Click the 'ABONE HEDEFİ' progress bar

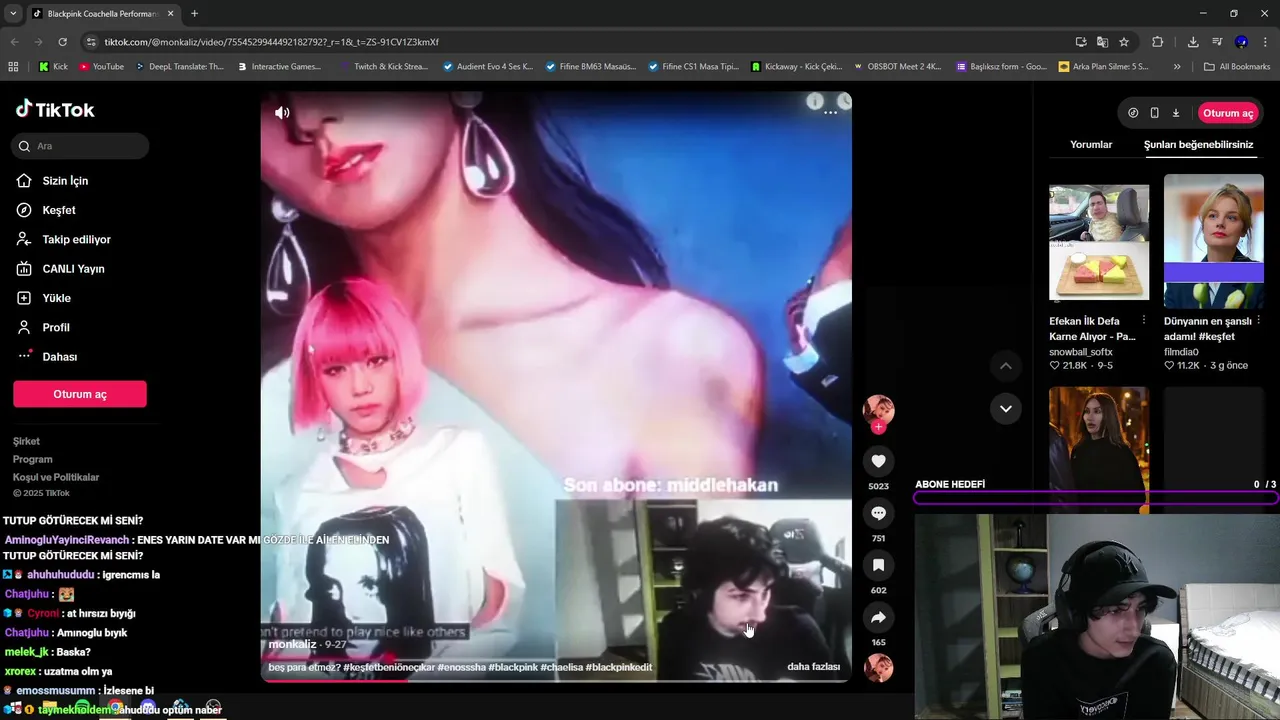tap(1096, 497)
